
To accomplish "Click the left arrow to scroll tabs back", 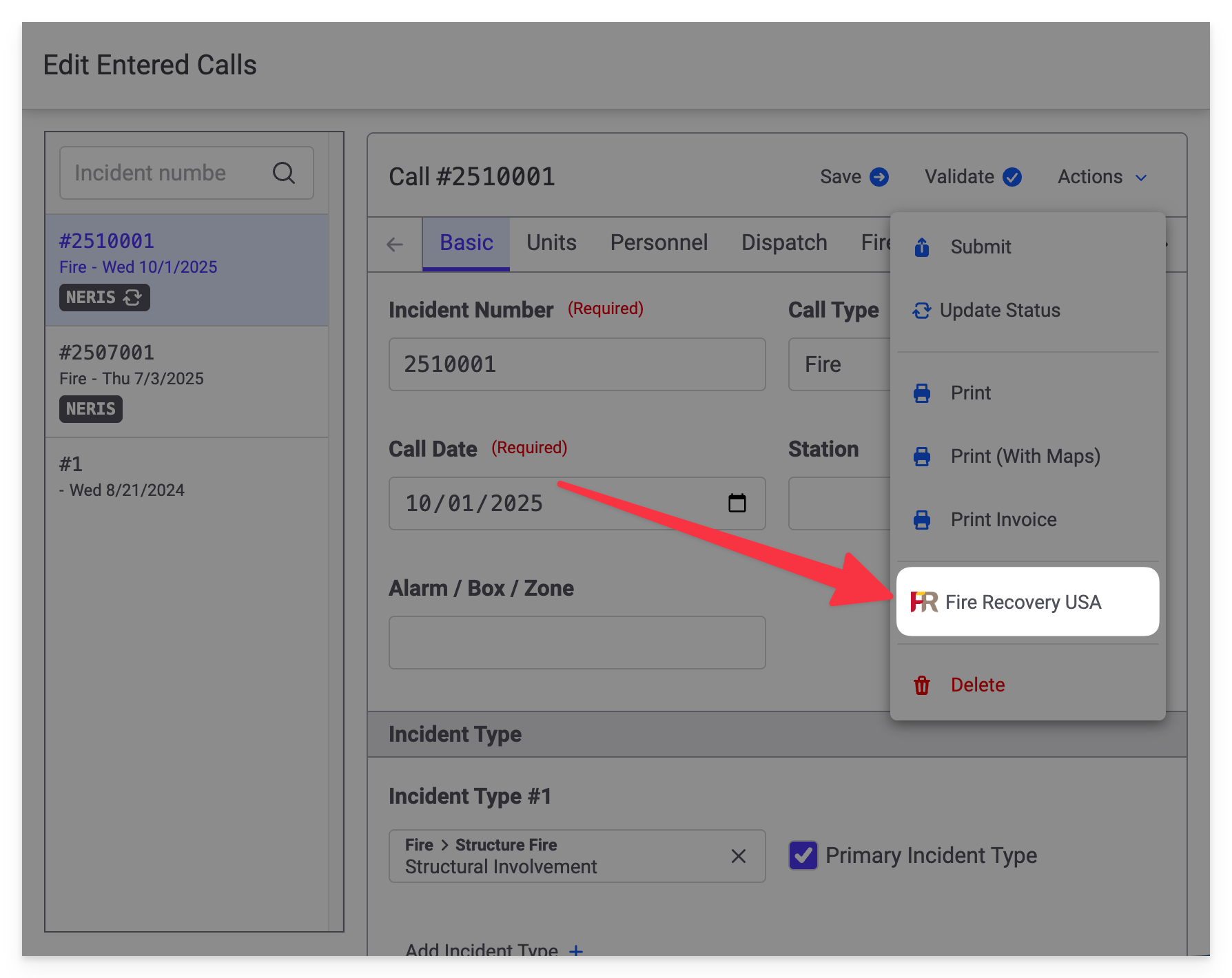I will [395, 244].
